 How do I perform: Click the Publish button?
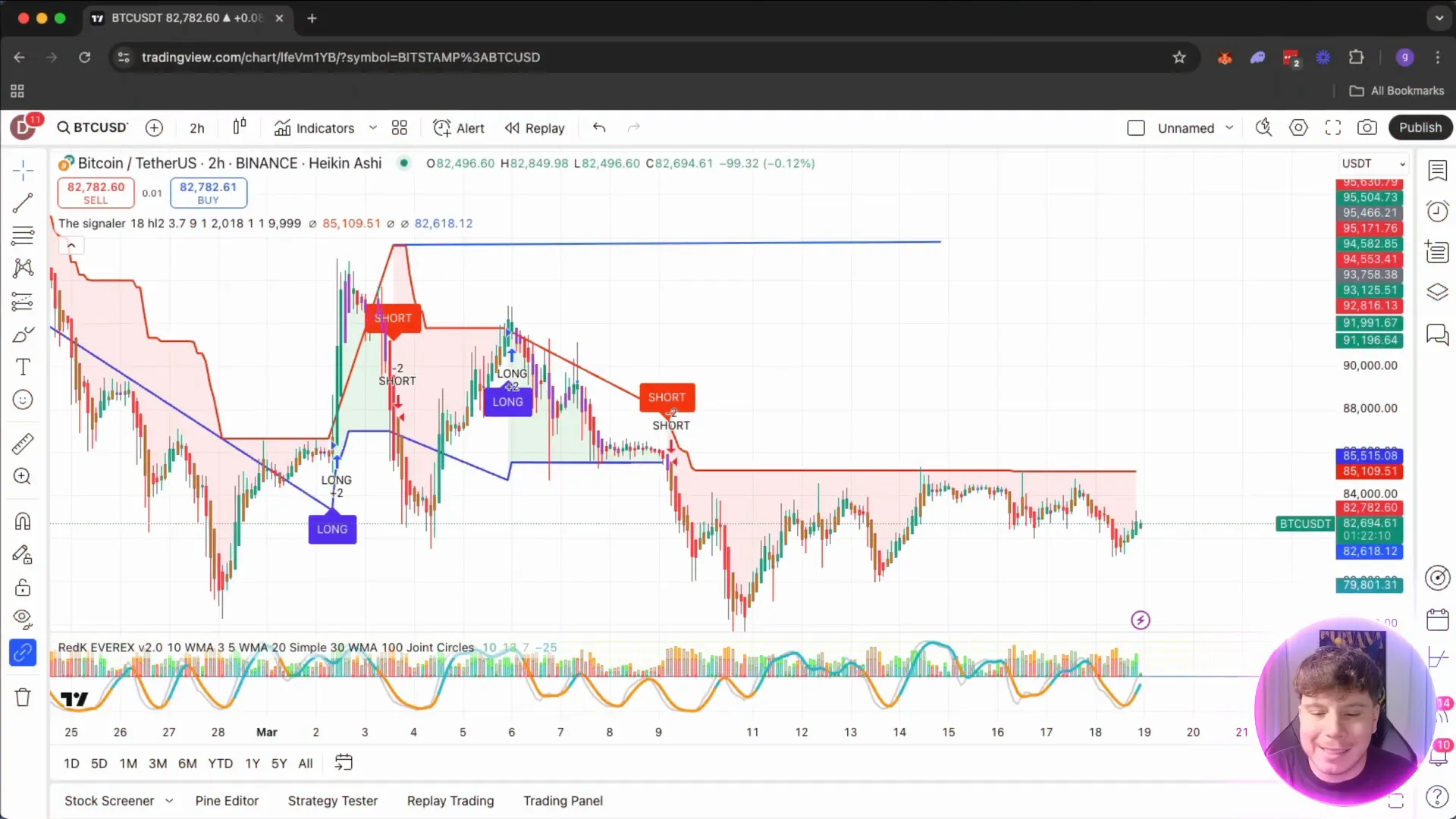pos(1420,127)
